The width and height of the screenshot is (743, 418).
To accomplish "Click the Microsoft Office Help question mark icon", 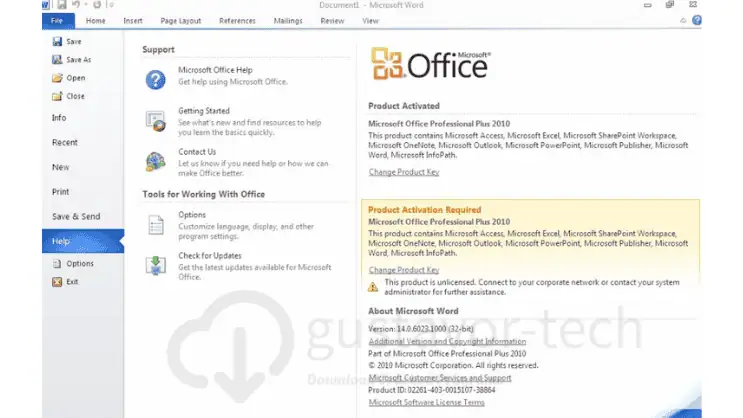I will (155, 79).
